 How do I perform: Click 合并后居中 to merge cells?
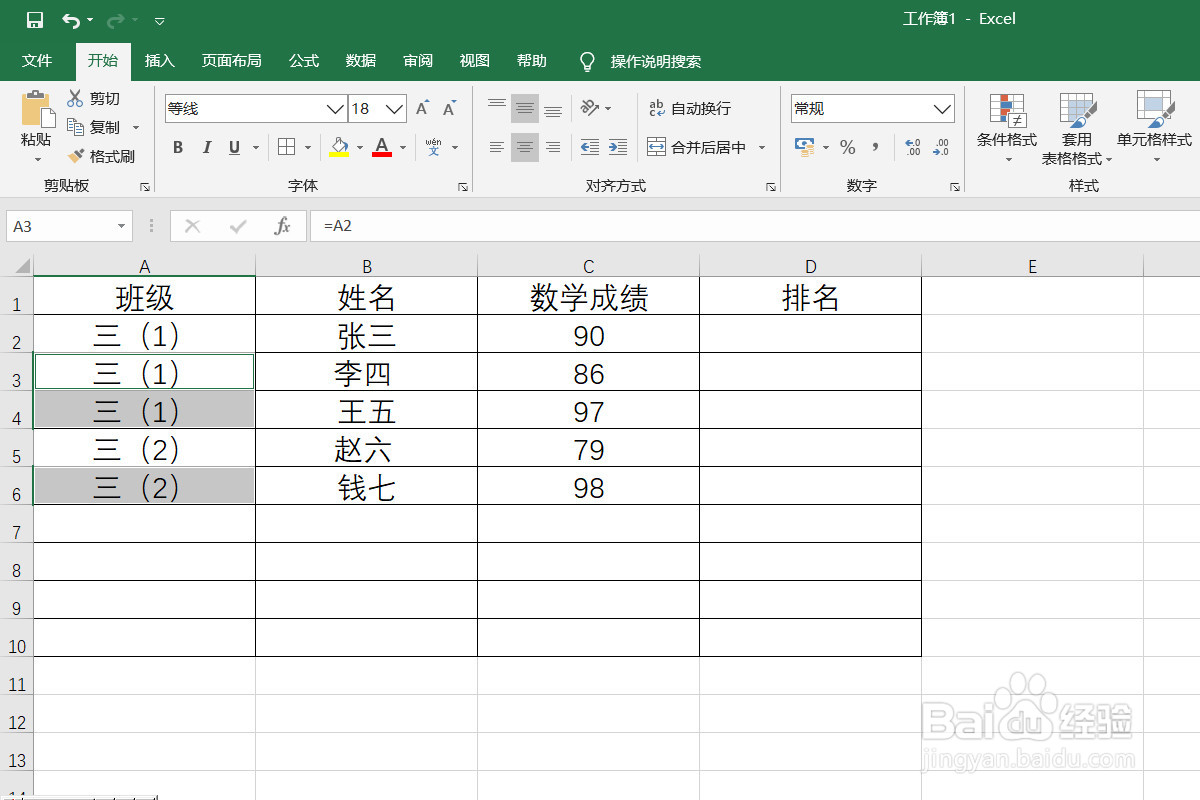[x=700, y=147]
